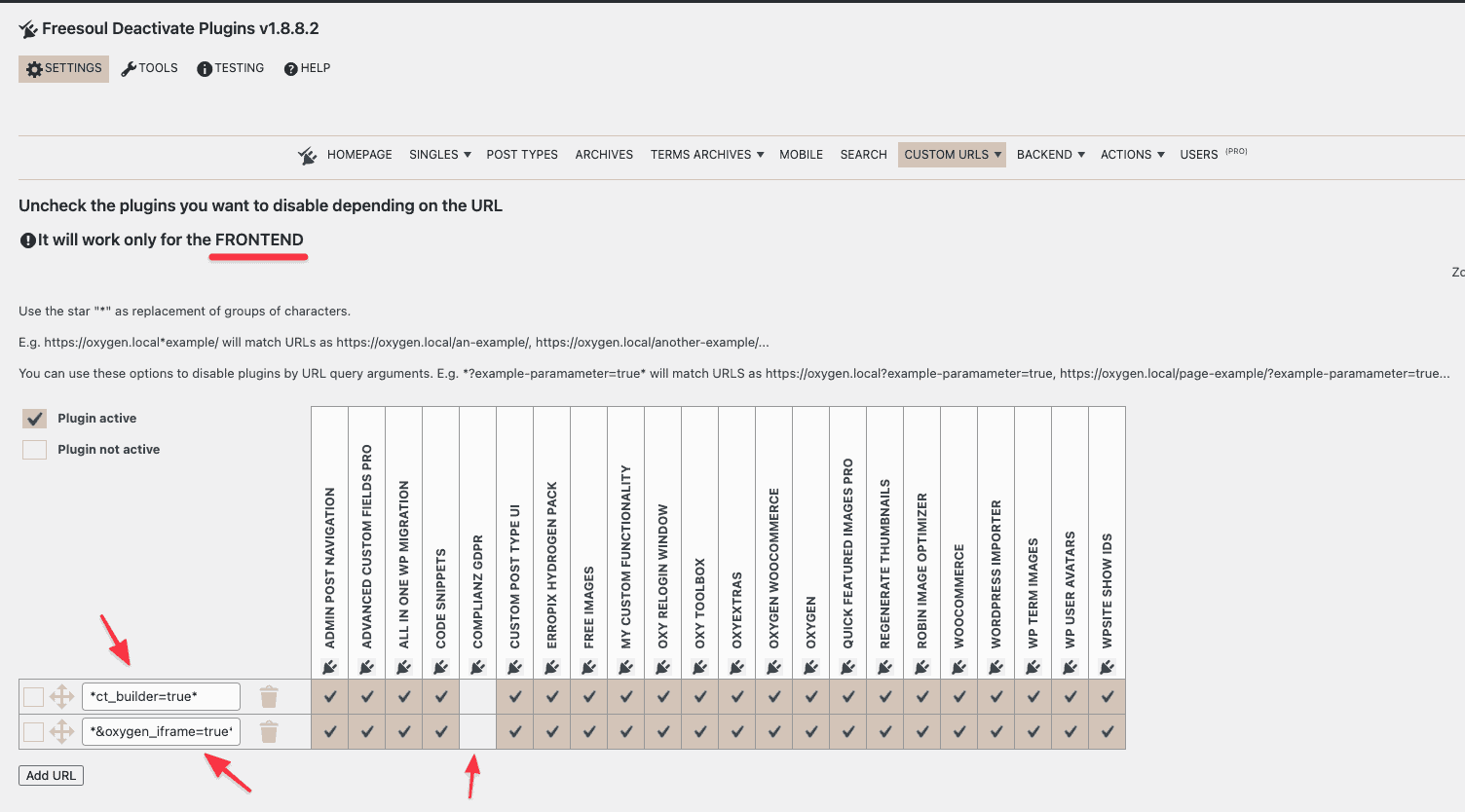Click plug icon under Custom Post Type UI
The height and width of the screenshot is (812, 1465).
tap(515, 667)
